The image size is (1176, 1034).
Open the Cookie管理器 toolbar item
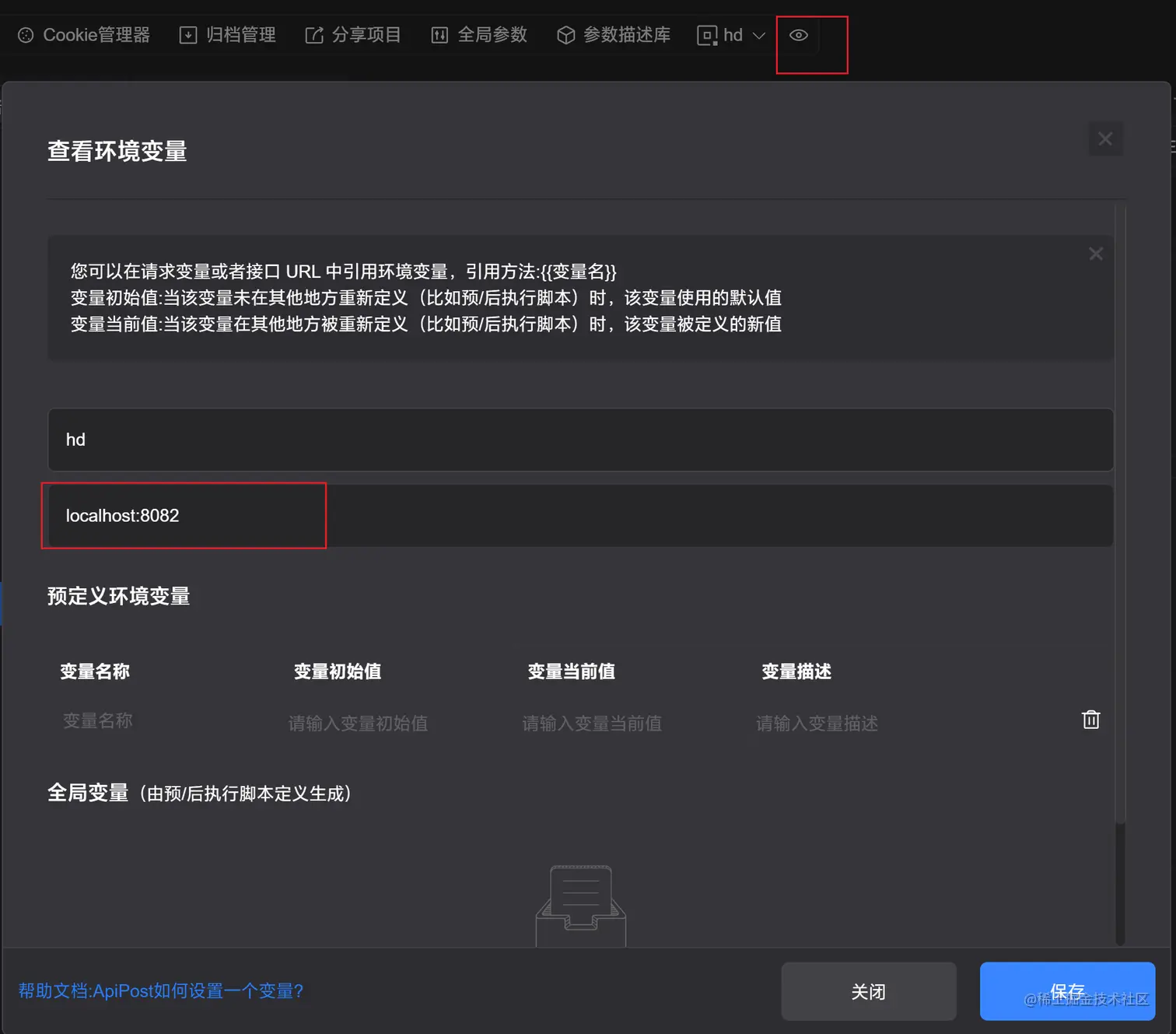84,35
